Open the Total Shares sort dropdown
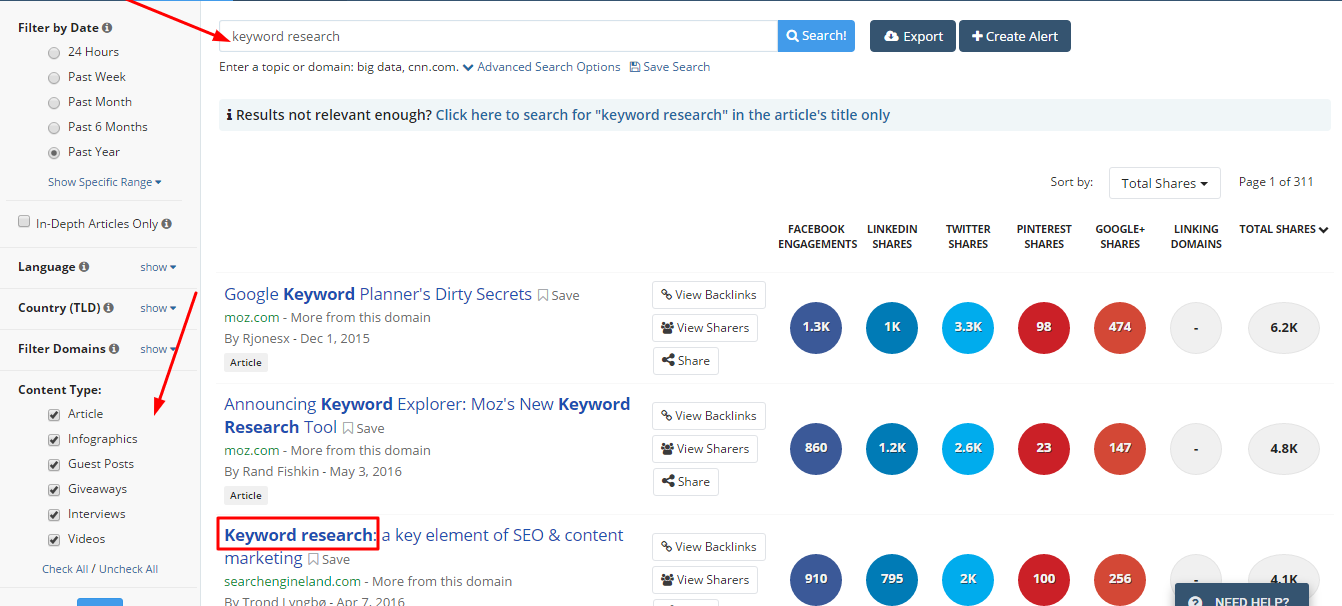 (x=1165, y=183)
